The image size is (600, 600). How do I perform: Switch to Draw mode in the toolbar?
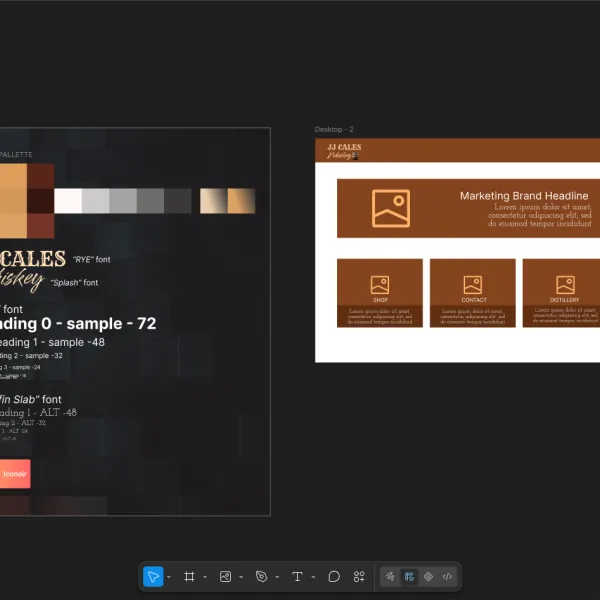pos(390,576)
